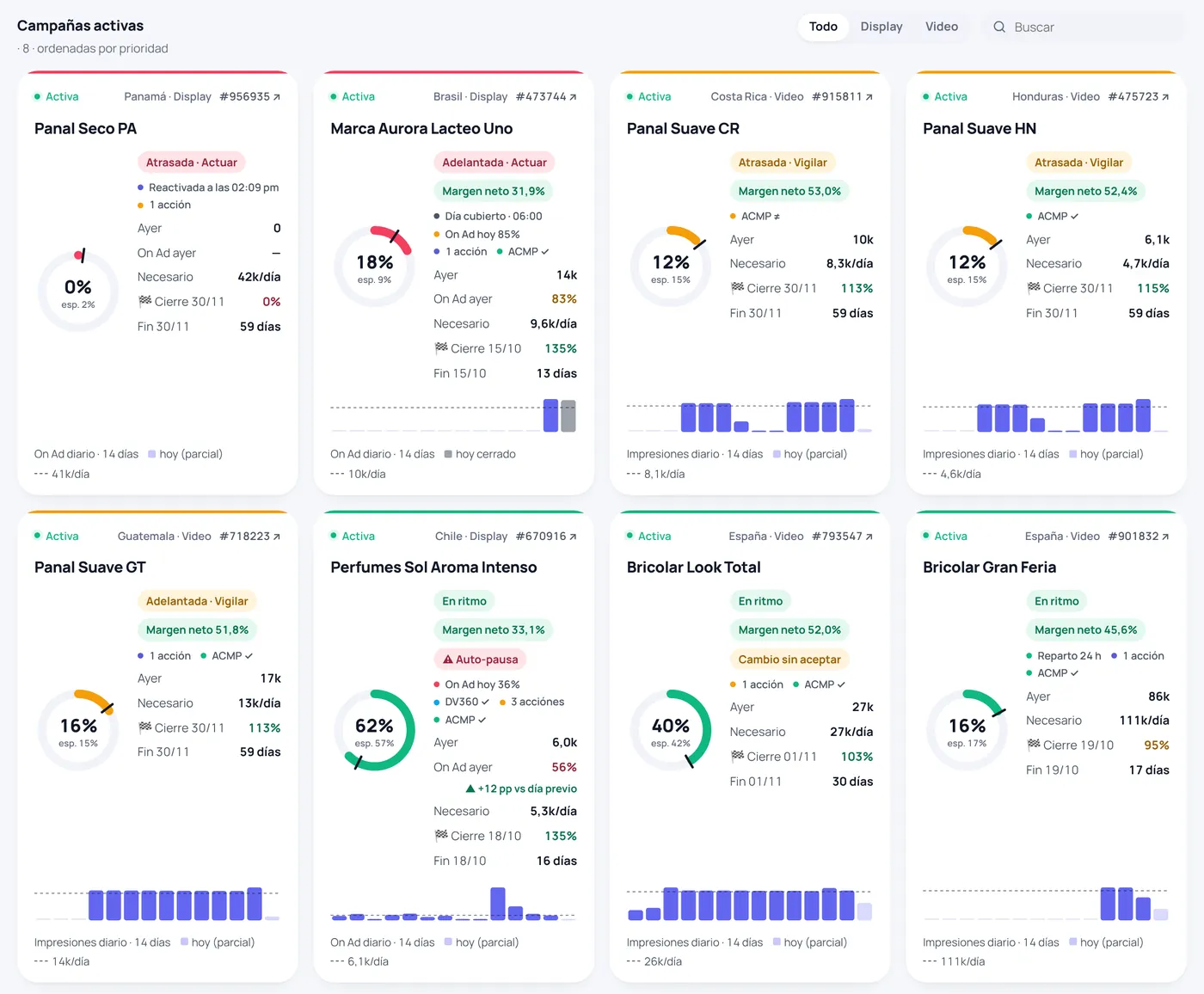1204x994 pixels.
Task: Click Margen neto 31,9% badge
Action: pos(494,191)
